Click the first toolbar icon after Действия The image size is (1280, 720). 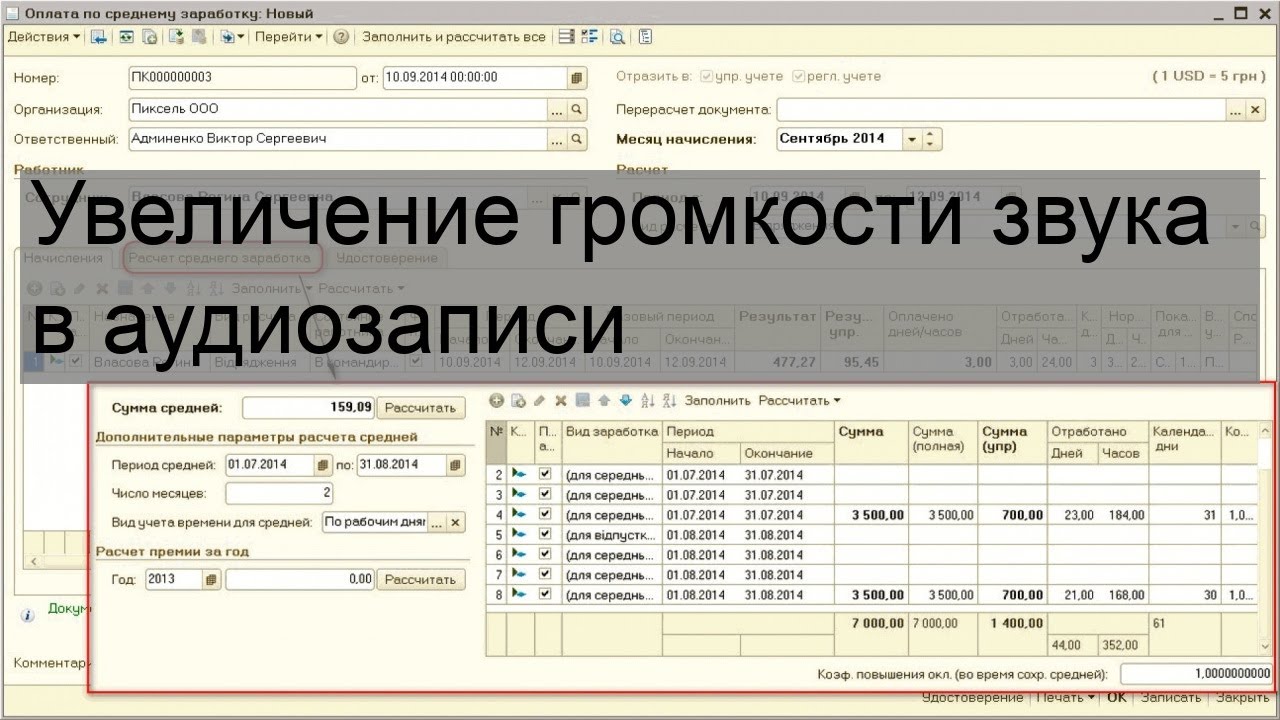coord(98,37)
